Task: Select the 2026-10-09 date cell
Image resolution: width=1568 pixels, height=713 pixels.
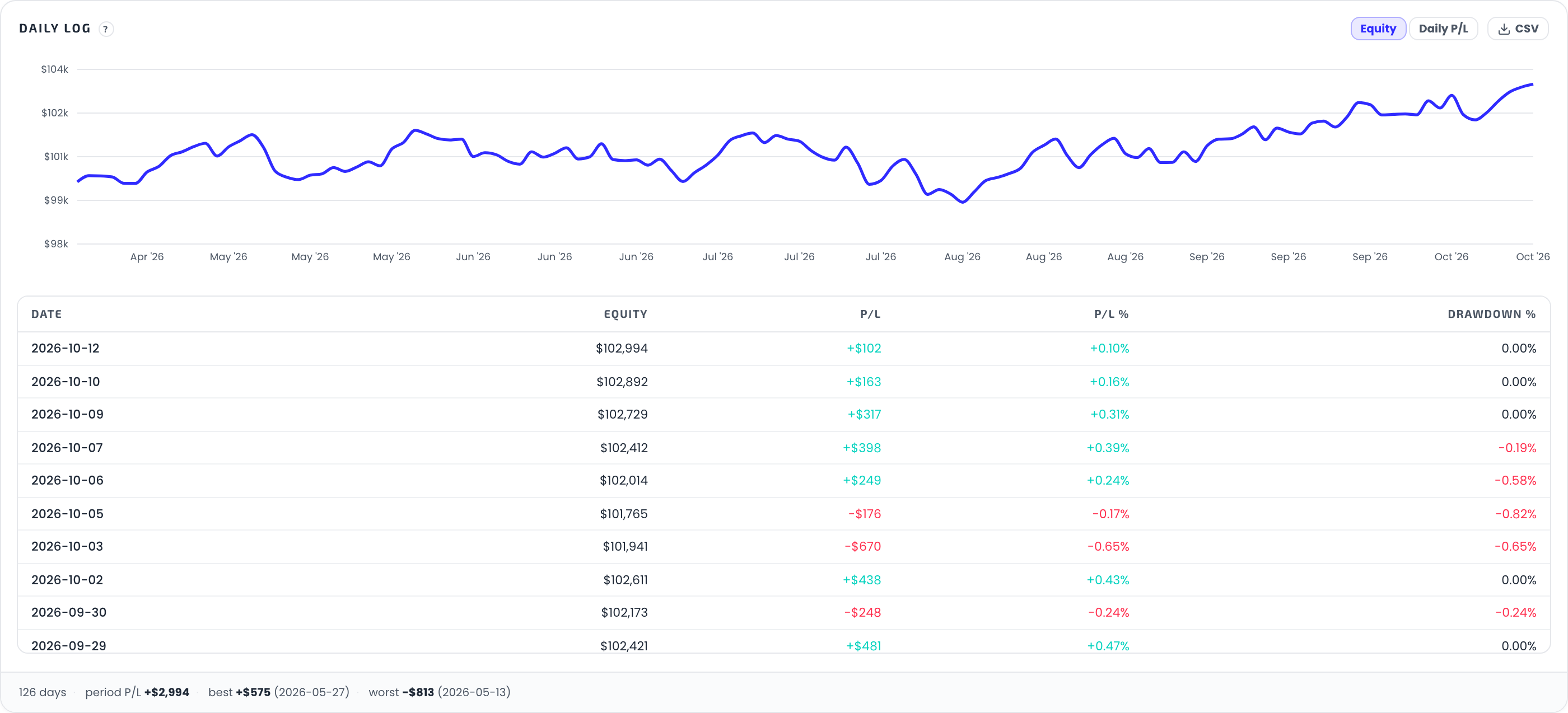Action: [x=68, y=414]
